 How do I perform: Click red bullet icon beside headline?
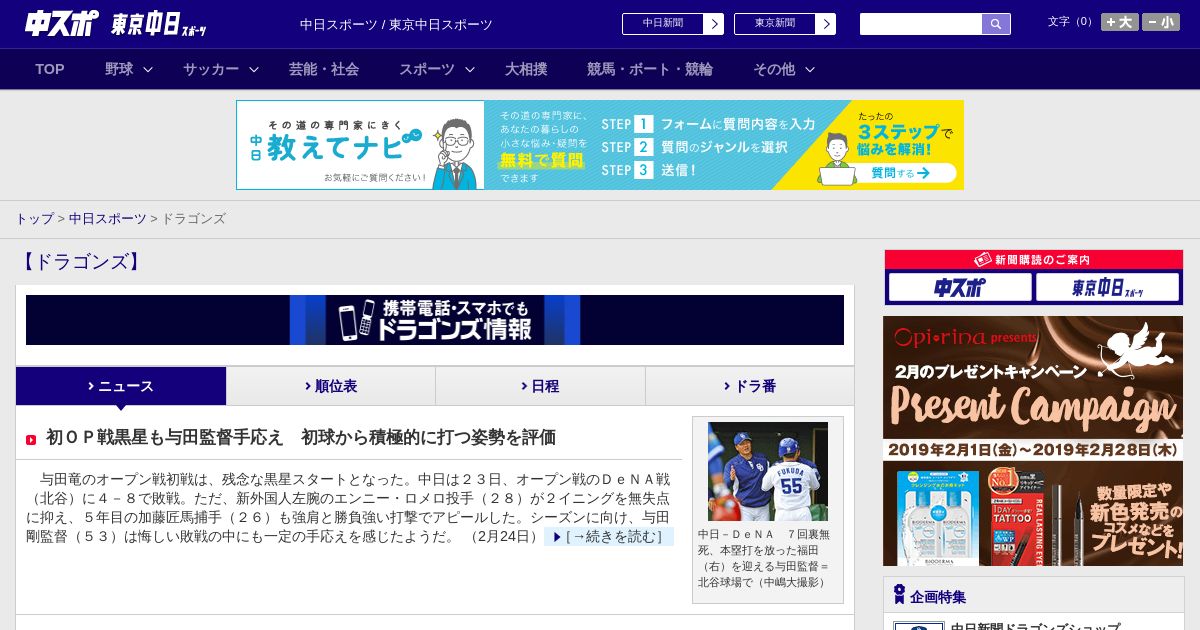click(x=31, y=440)
